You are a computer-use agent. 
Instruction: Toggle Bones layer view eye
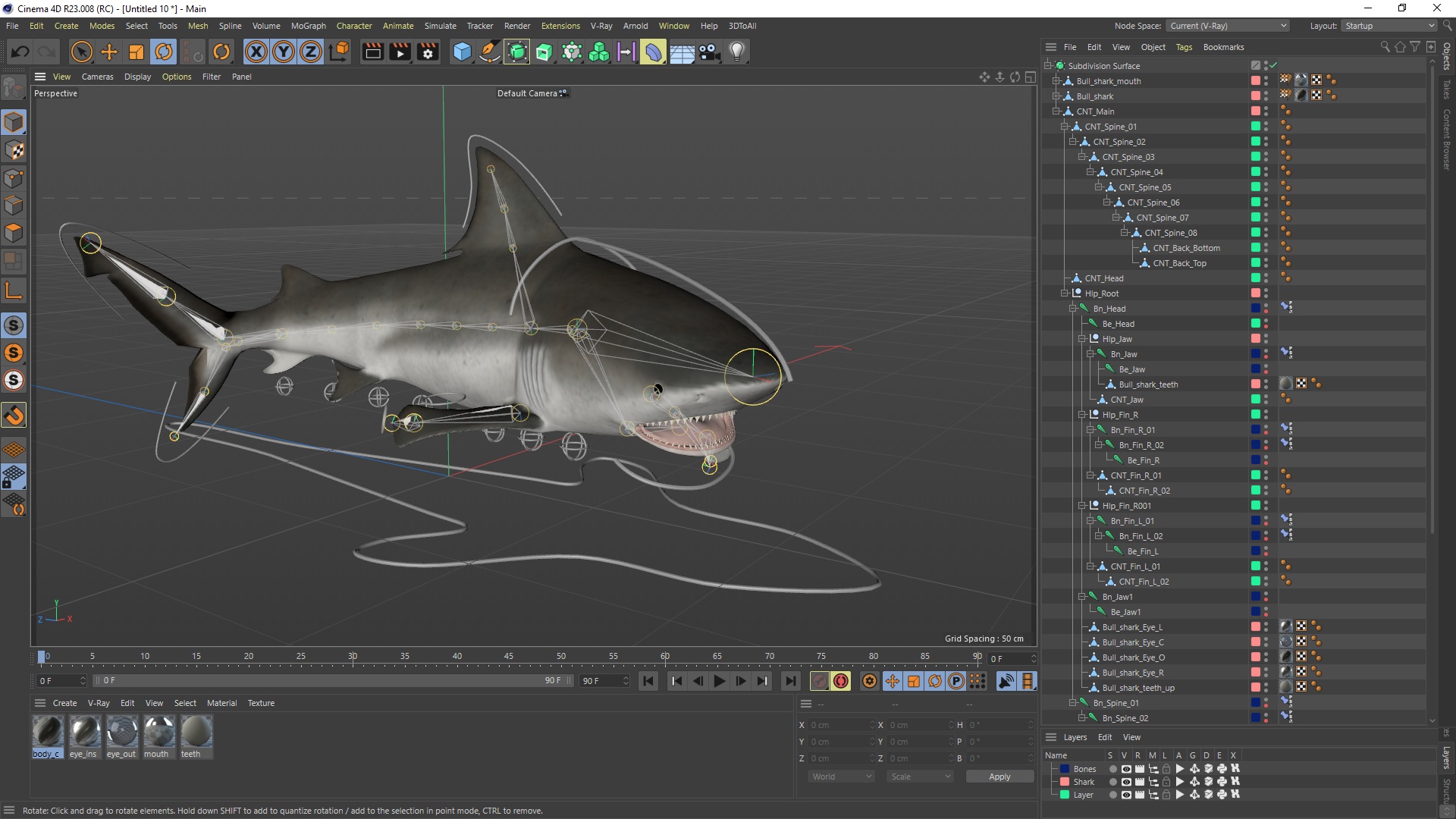1126,769
